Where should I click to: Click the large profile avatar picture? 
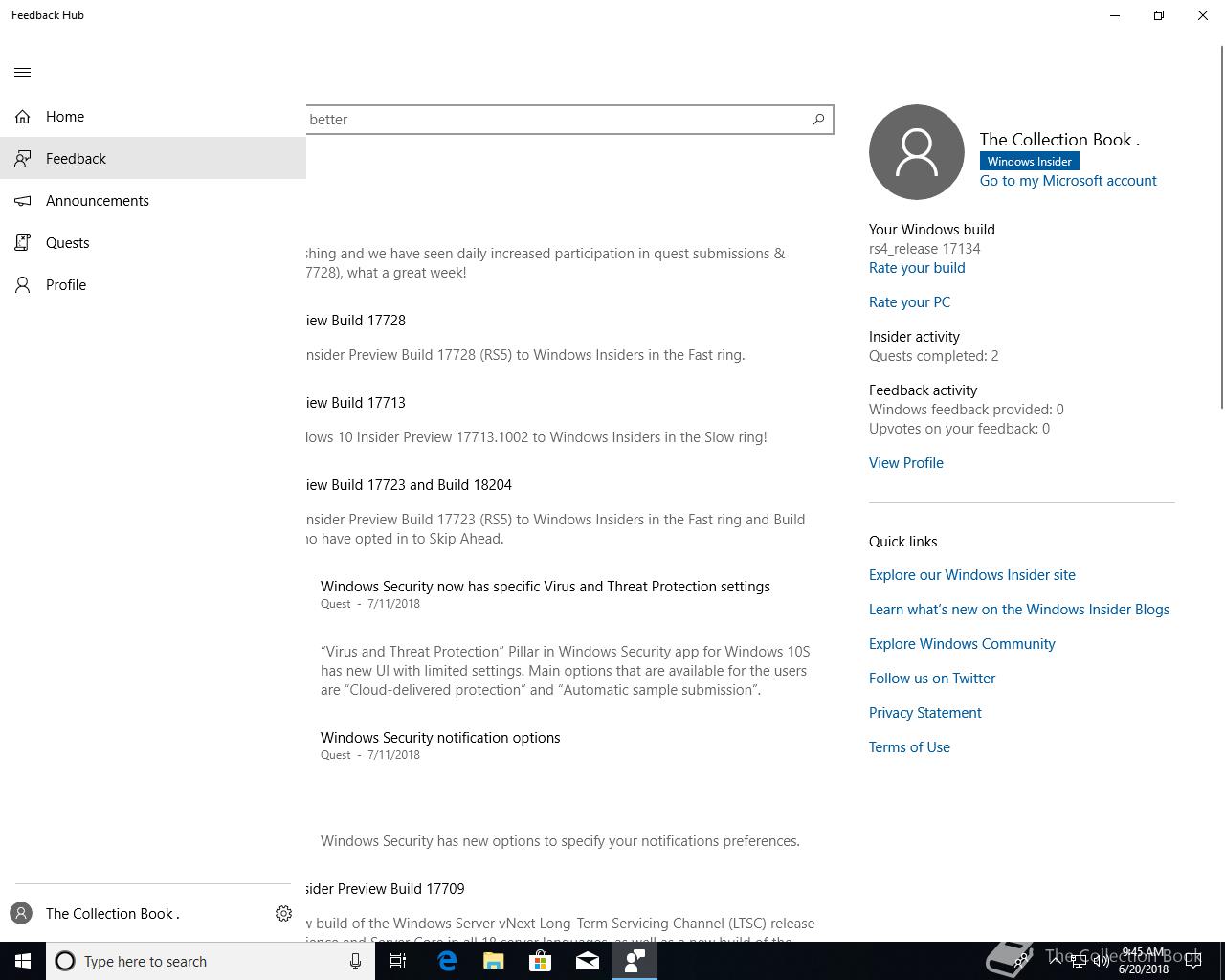click(x=917, y=152)
